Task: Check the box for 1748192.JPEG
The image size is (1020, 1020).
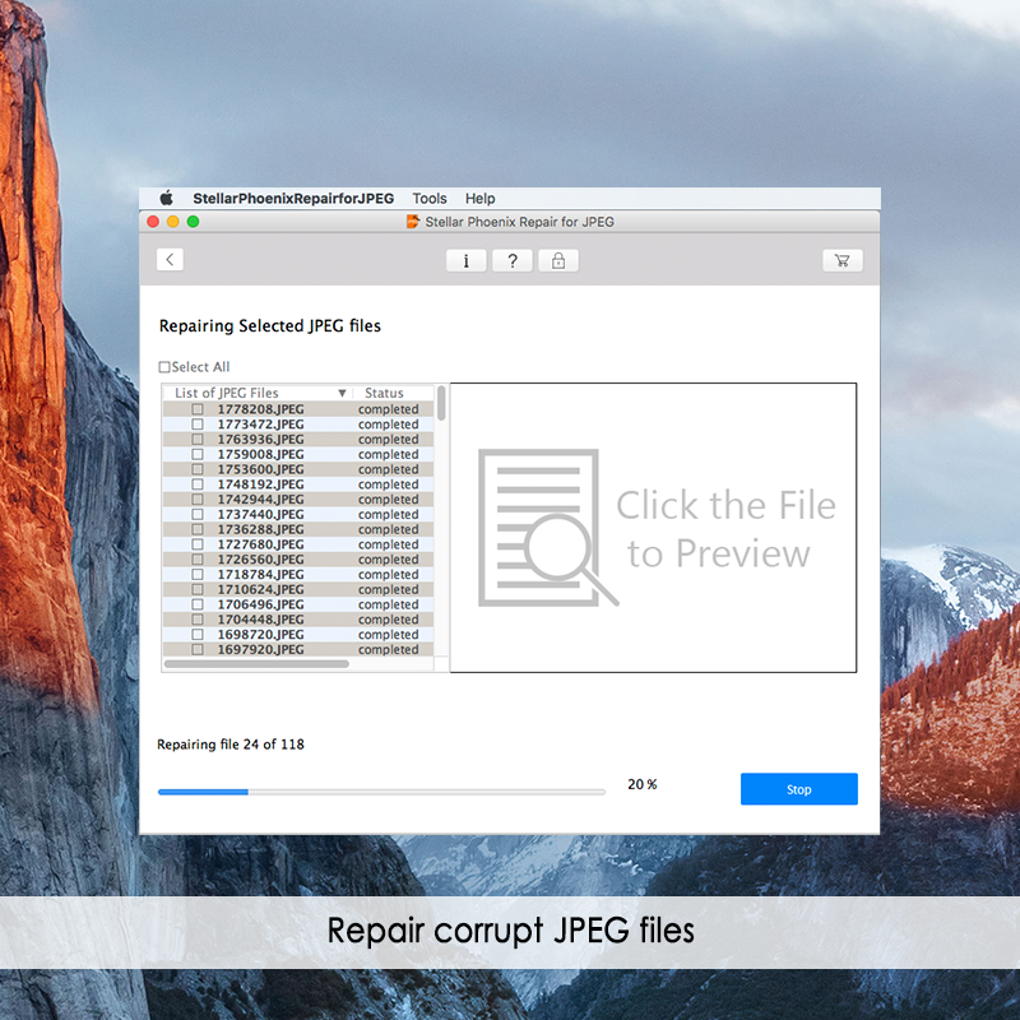Action: pos(198,484)
